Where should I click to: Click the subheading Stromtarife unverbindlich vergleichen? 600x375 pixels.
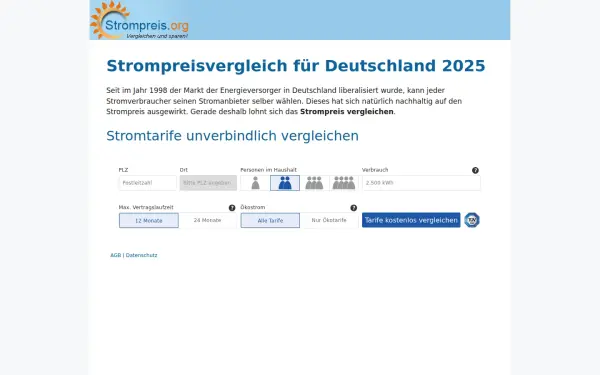(x=232, y=136)
